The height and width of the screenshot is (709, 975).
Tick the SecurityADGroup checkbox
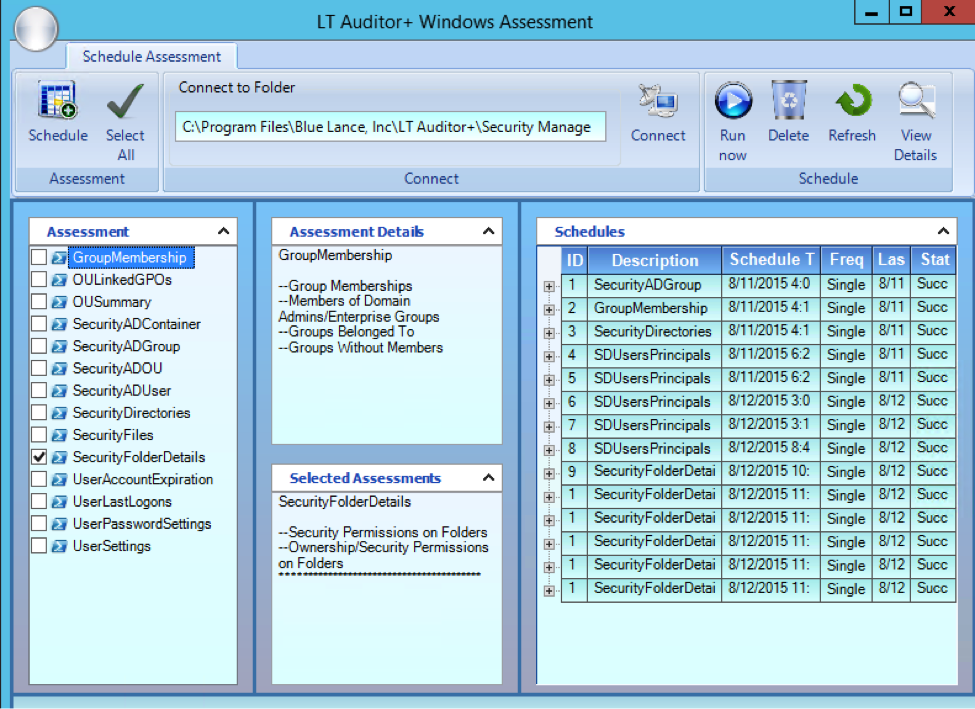coord(39,346)
